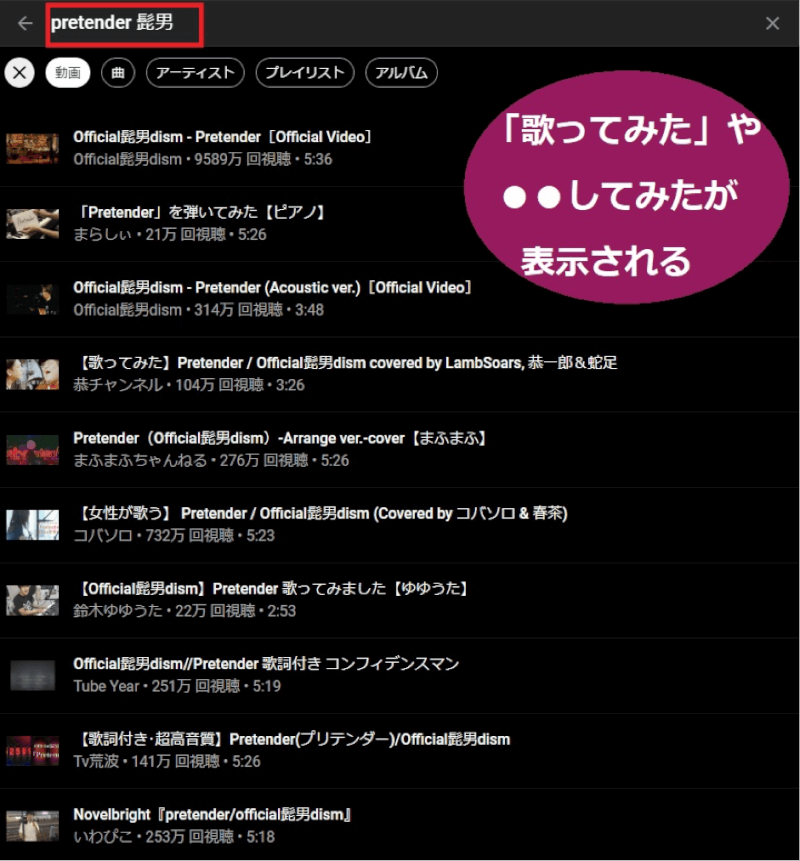Play ゆゆうた's Pretender 歌ってみました title
Image resolution: width=800 pixels, height=861 pixels.
pos(270,589)
